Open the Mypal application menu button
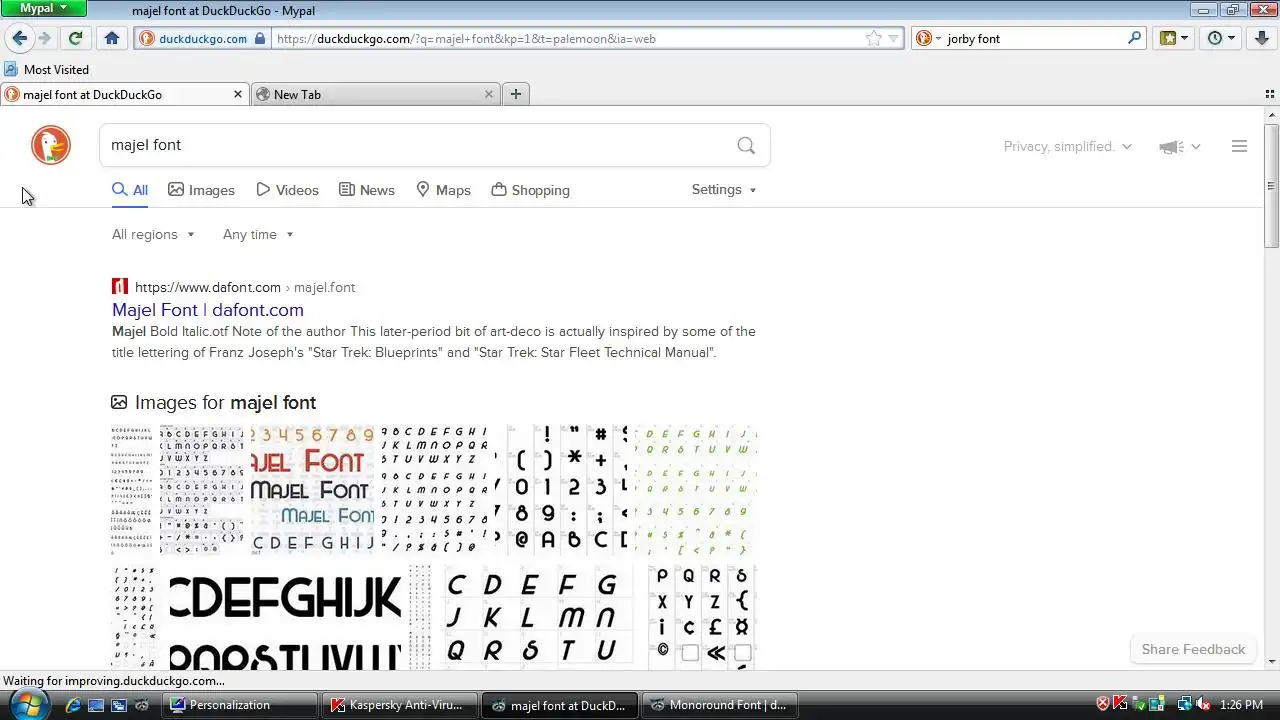The image size is (1280, 720). [x=45, y=8]
